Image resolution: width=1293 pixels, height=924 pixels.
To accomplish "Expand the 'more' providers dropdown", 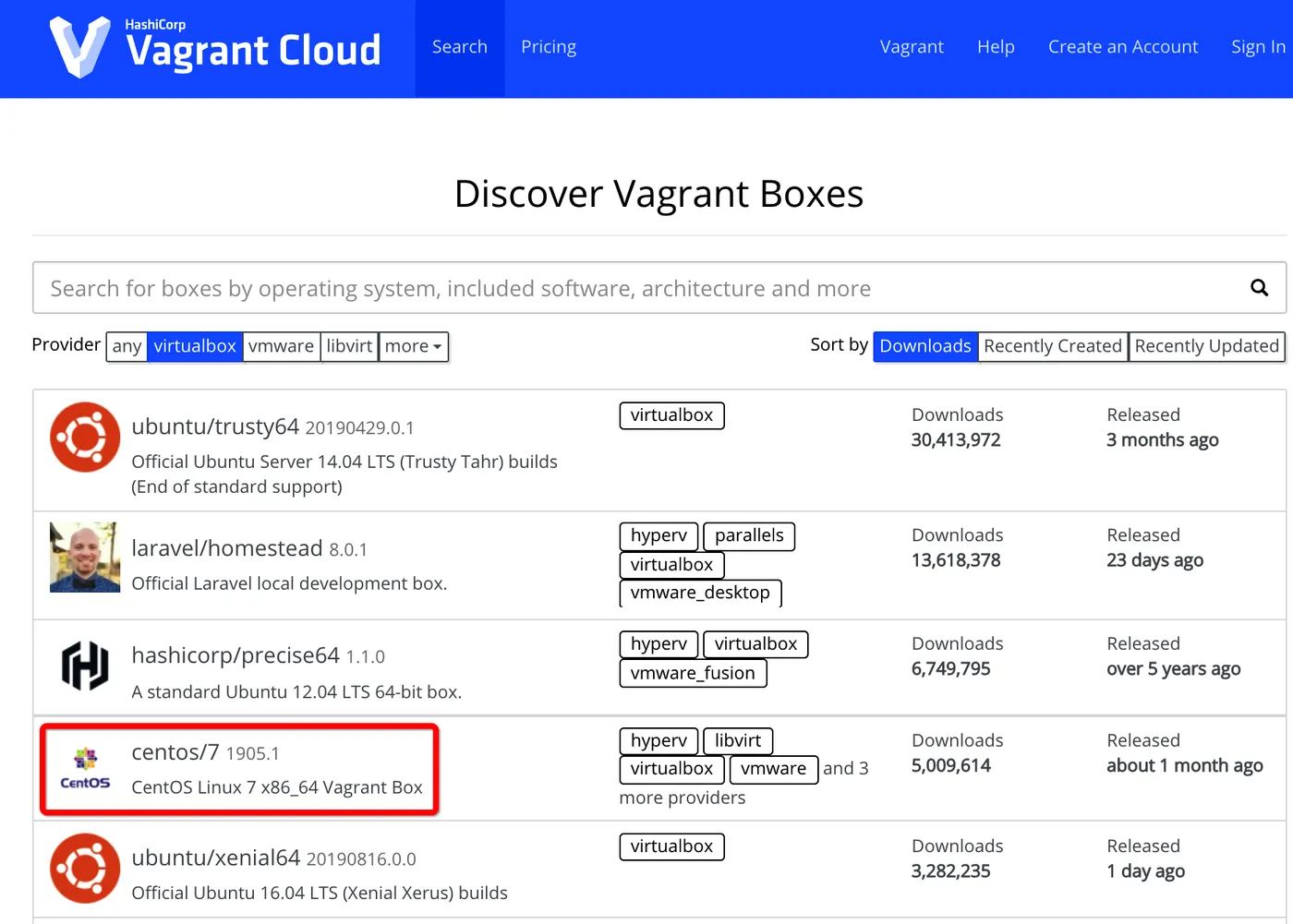I will [413, 346].
